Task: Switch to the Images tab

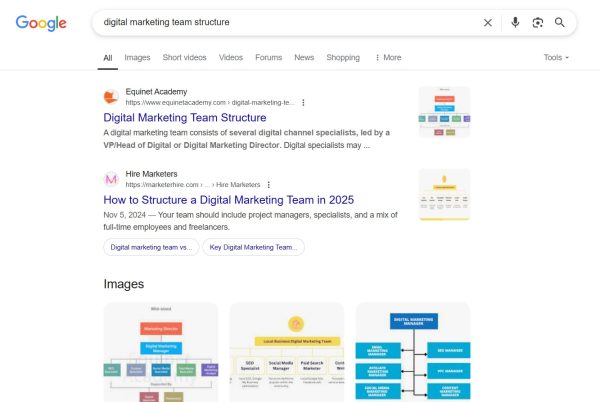Action: pyautogui.click(x=137, y=57)
